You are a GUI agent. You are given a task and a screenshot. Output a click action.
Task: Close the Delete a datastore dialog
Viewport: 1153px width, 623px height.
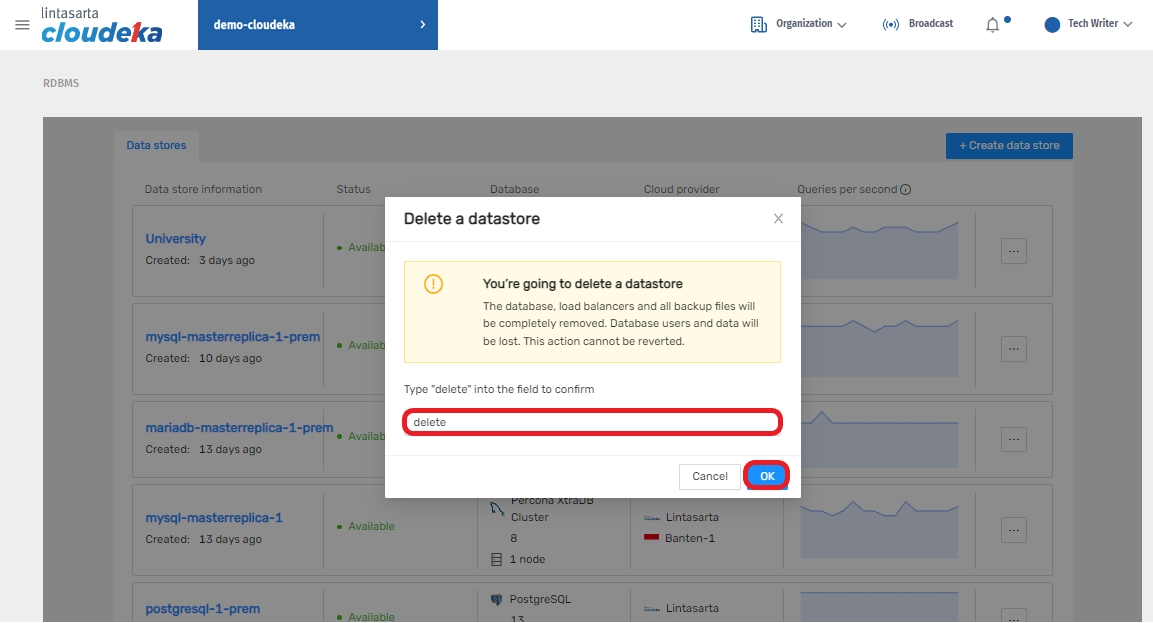tap(778, 219)
